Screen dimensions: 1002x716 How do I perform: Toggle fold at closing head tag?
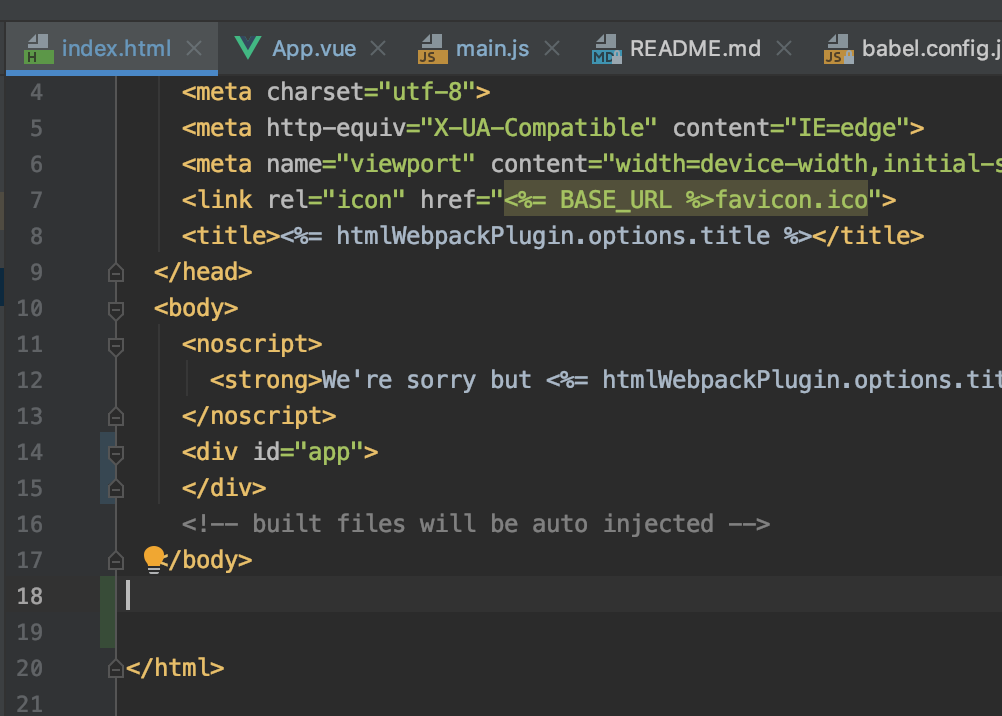coord(116,273)
